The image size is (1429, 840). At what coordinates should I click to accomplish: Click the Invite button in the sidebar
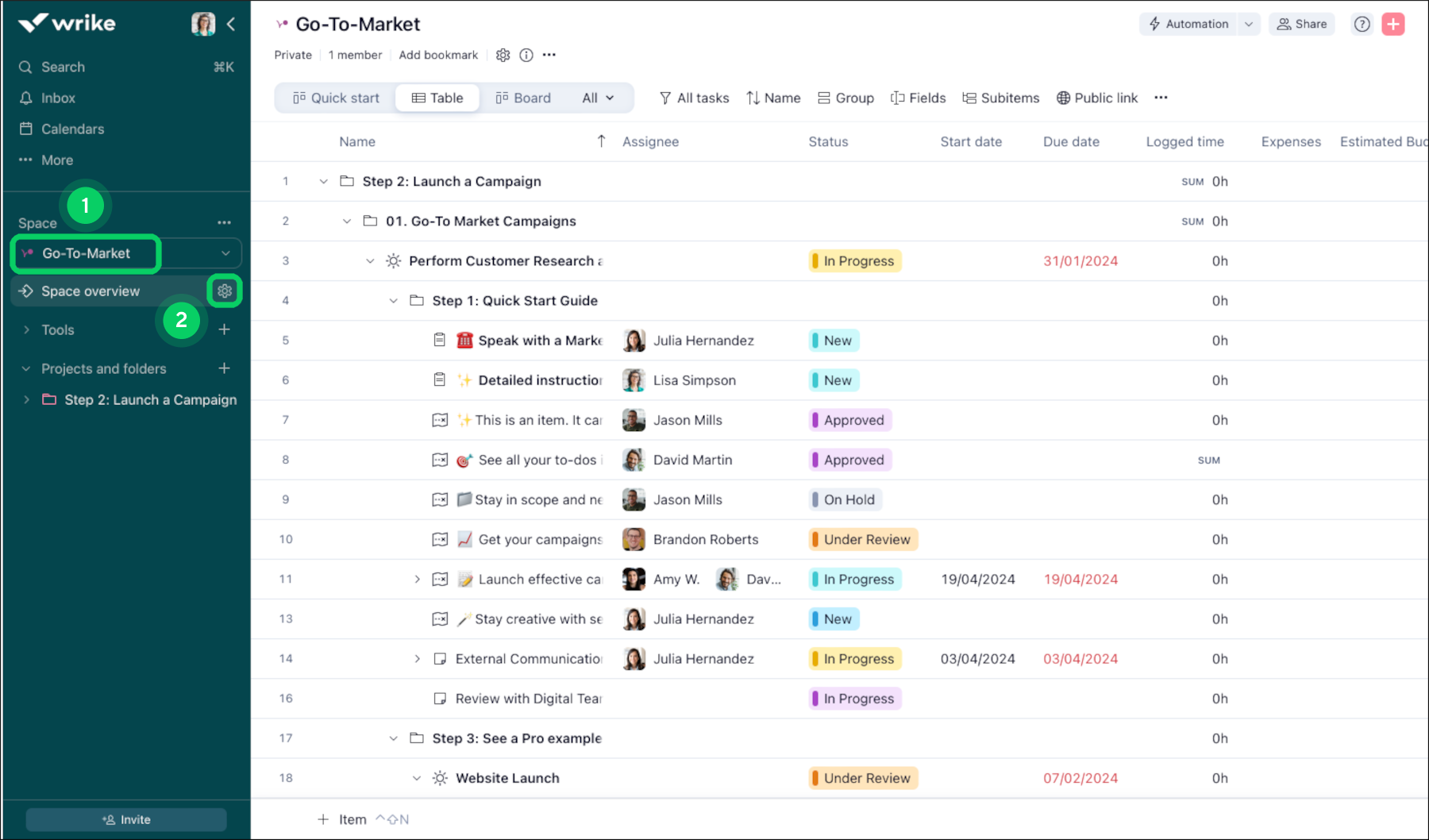[x=126, y=819]
